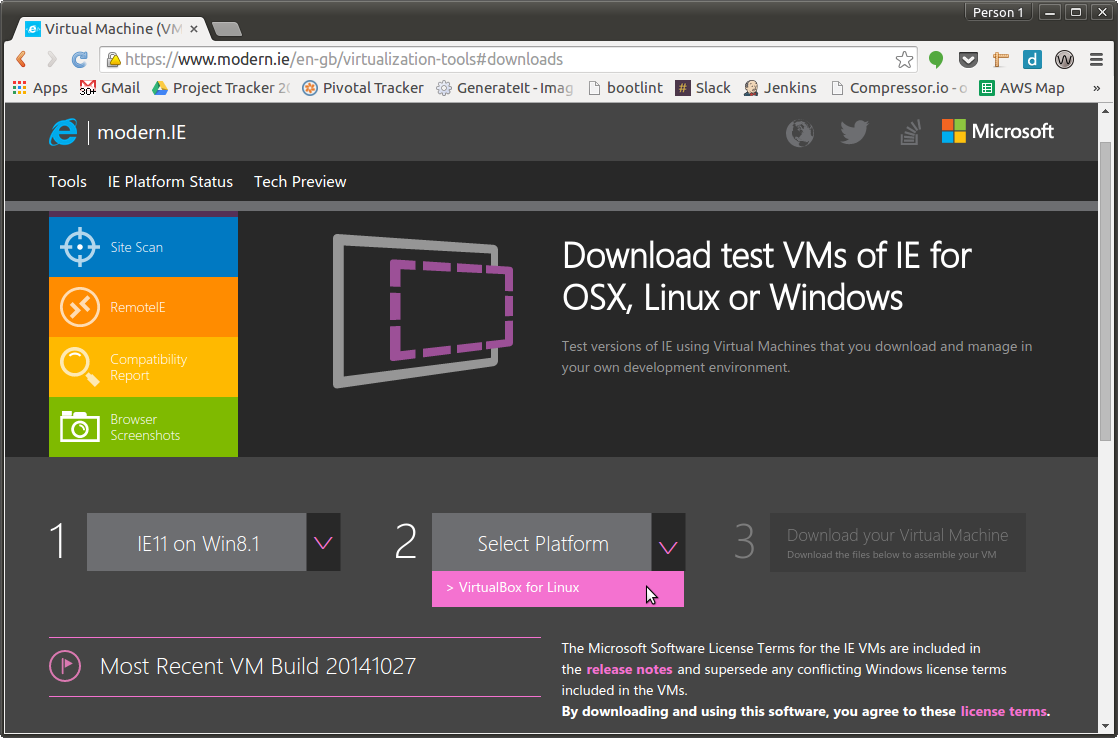Open the Jenkins bookmark

(779, 88)
